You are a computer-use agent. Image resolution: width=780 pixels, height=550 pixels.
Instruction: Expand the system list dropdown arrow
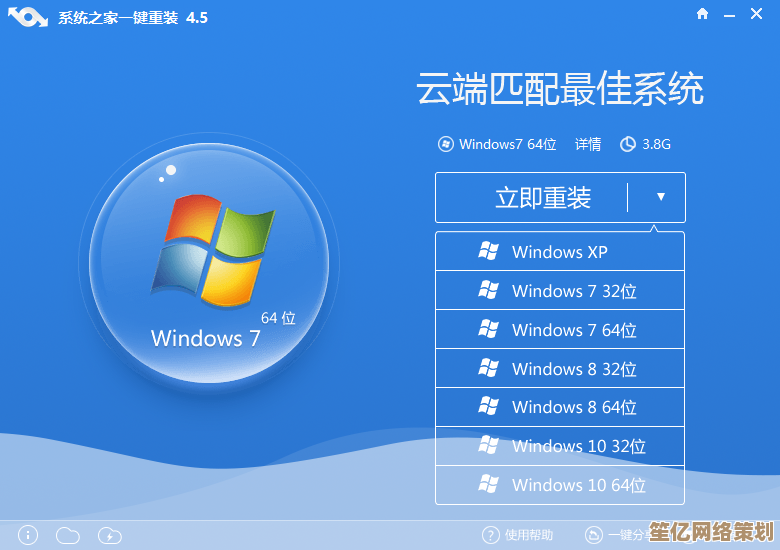click(660, 197)
